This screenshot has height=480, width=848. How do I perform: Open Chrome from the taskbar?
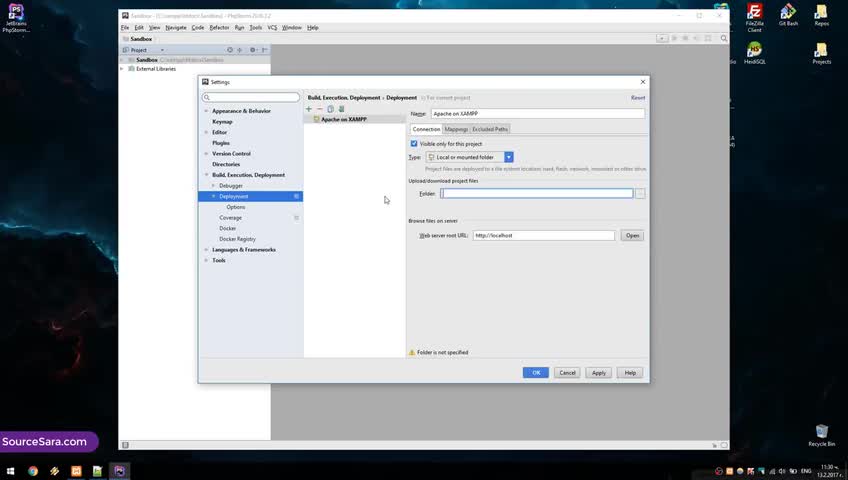(33, 471)
